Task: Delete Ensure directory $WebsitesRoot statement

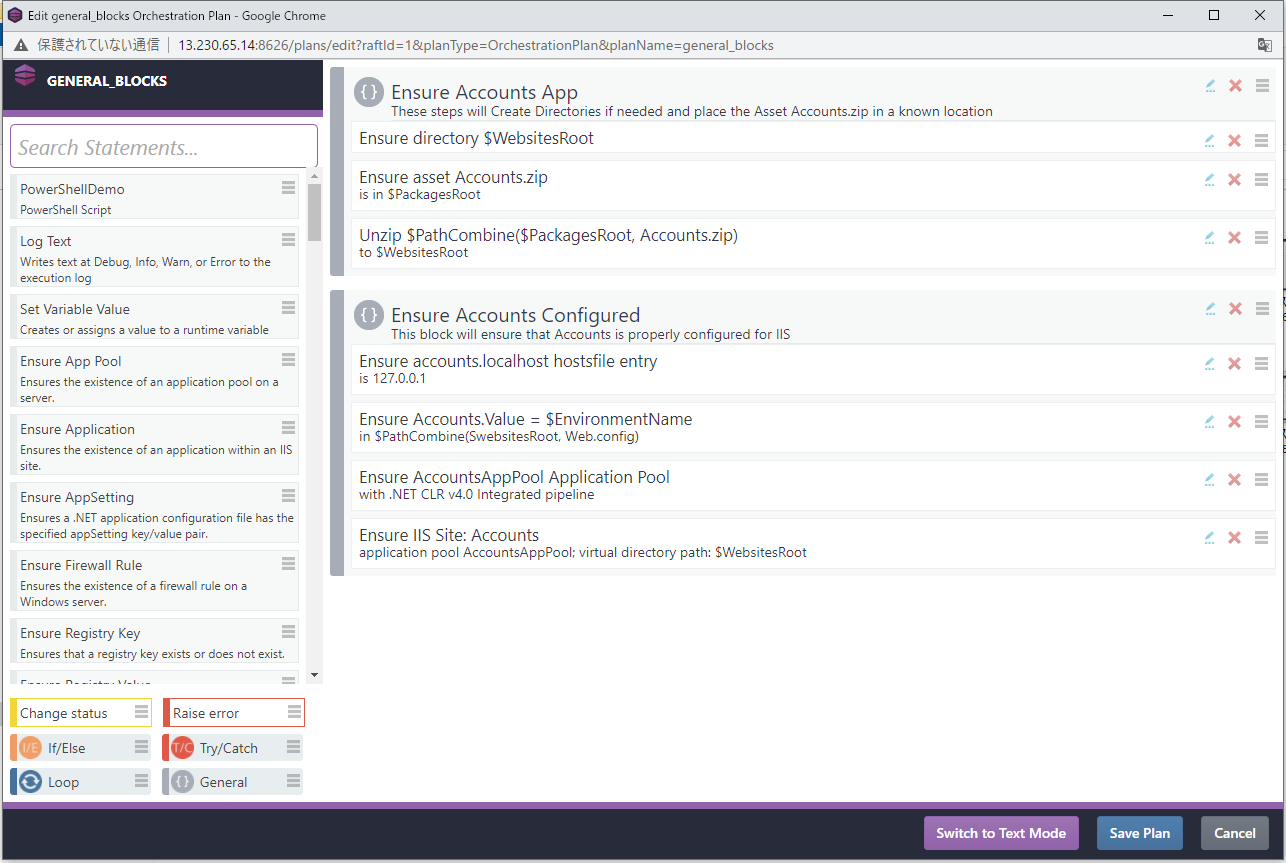Action: pos(1235,141)
